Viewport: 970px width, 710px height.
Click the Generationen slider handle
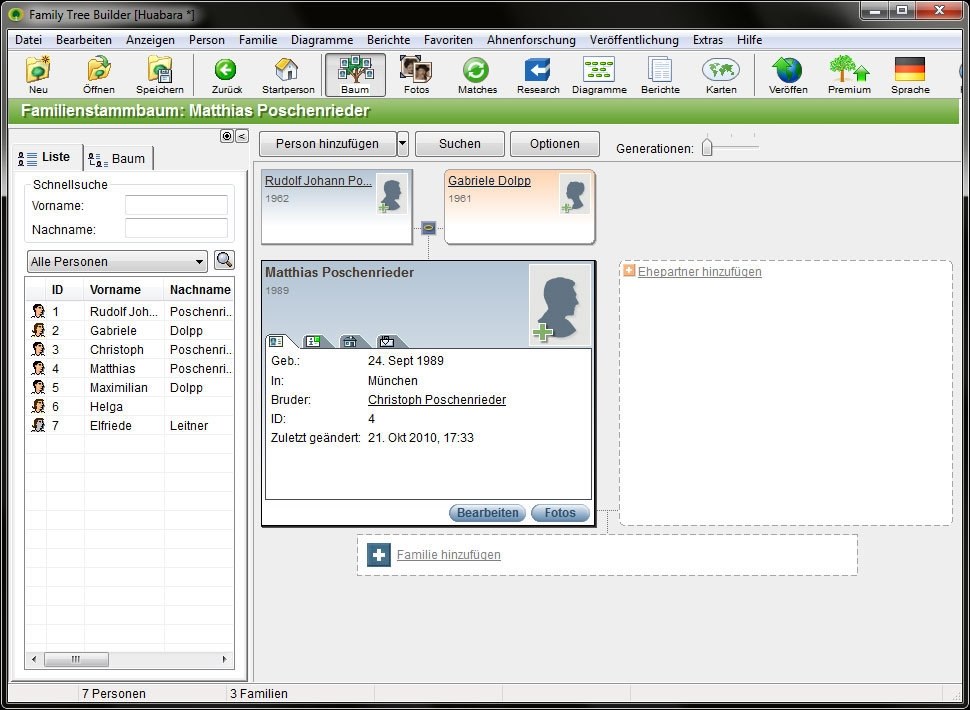click(707, 148)
